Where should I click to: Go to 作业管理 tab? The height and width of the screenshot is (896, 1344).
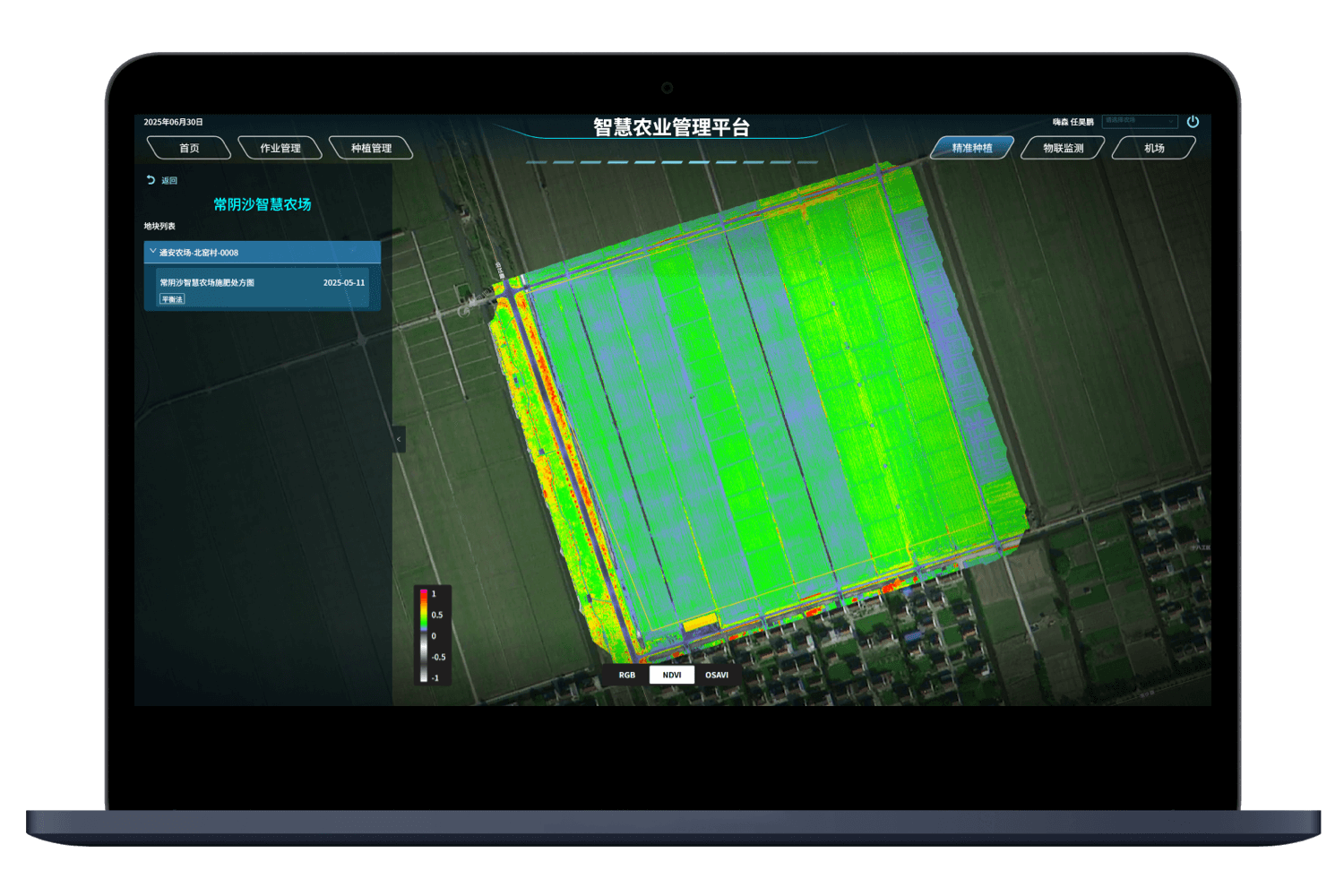point(280,148)
